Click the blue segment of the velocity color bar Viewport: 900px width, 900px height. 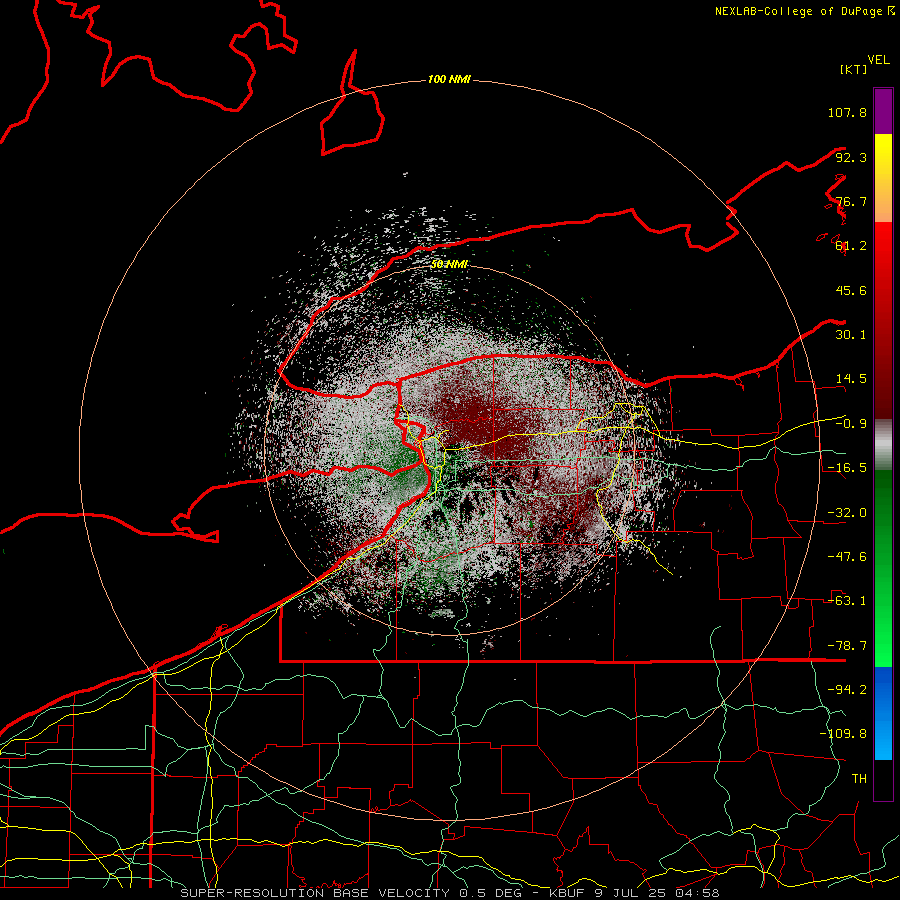click(883, 713)
